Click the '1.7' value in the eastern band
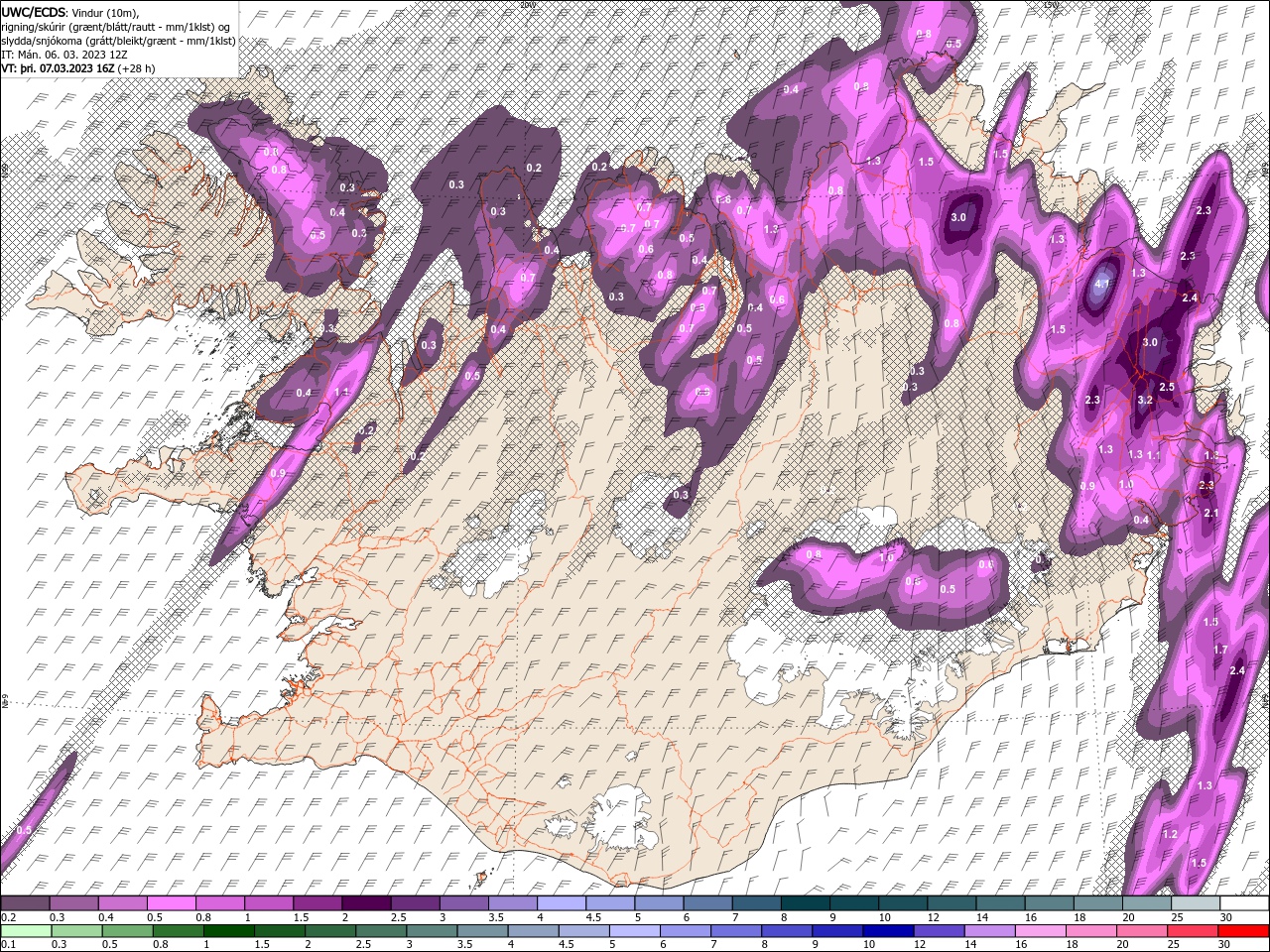 pos(1220,651)
